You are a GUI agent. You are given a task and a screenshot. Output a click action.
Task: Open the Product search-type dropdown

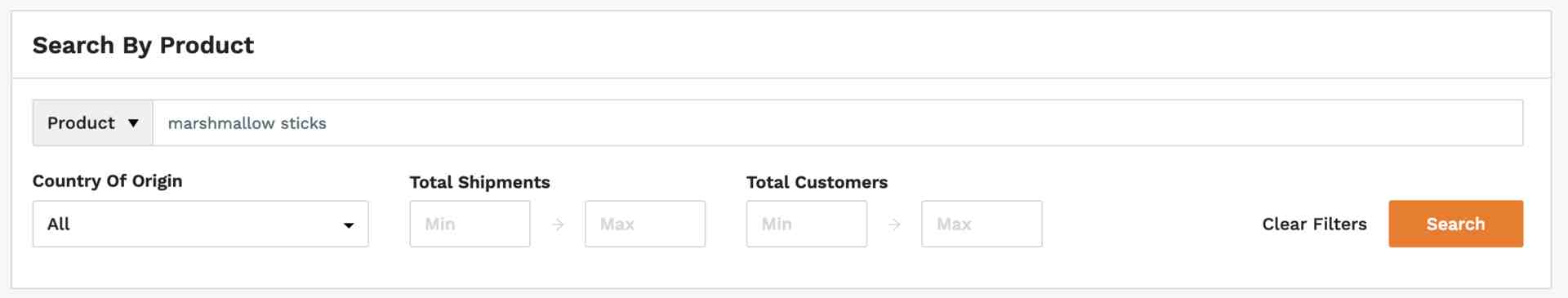click(93, 123)
